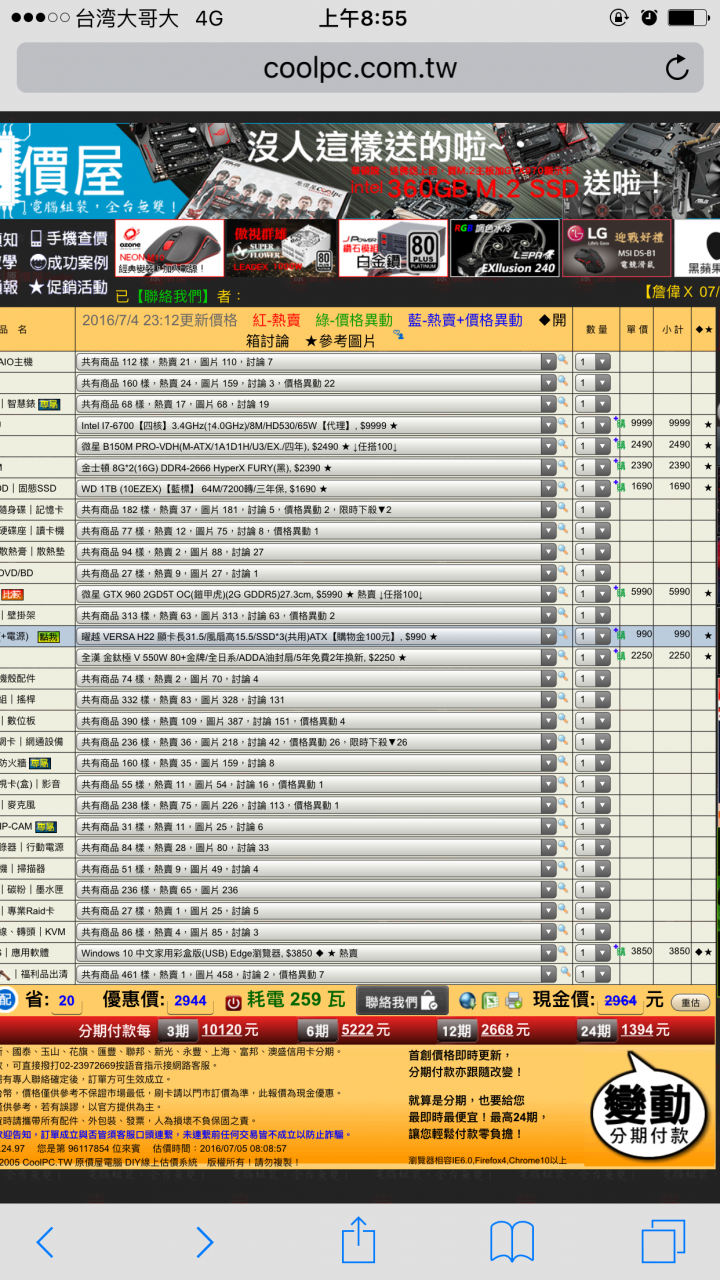The width and height of the screenshot is (720, 1280).
Task: Open the LG MSI DS-B1 ad thumbnail
Action: coord(616,248)
